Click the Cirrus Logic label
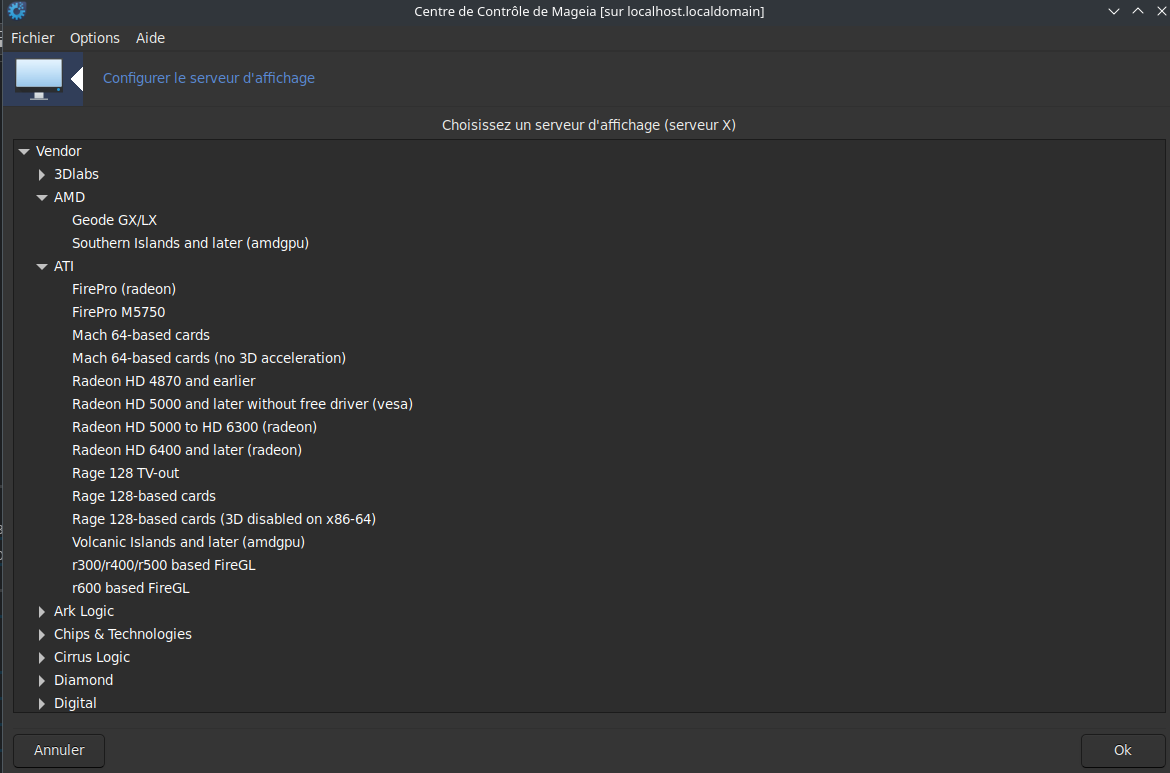1170x773 pixels. [x=92, y=658]
